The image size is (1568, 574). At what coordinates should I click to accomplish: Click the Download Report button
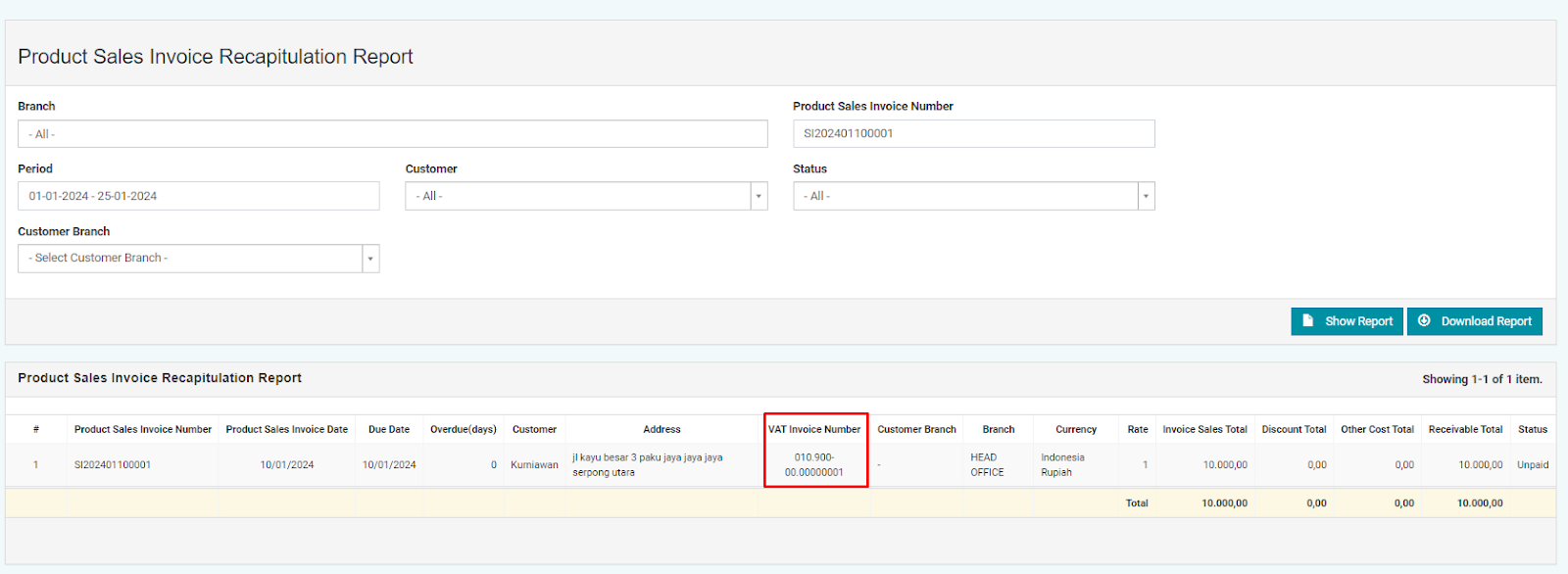[x=1475, y=321]
